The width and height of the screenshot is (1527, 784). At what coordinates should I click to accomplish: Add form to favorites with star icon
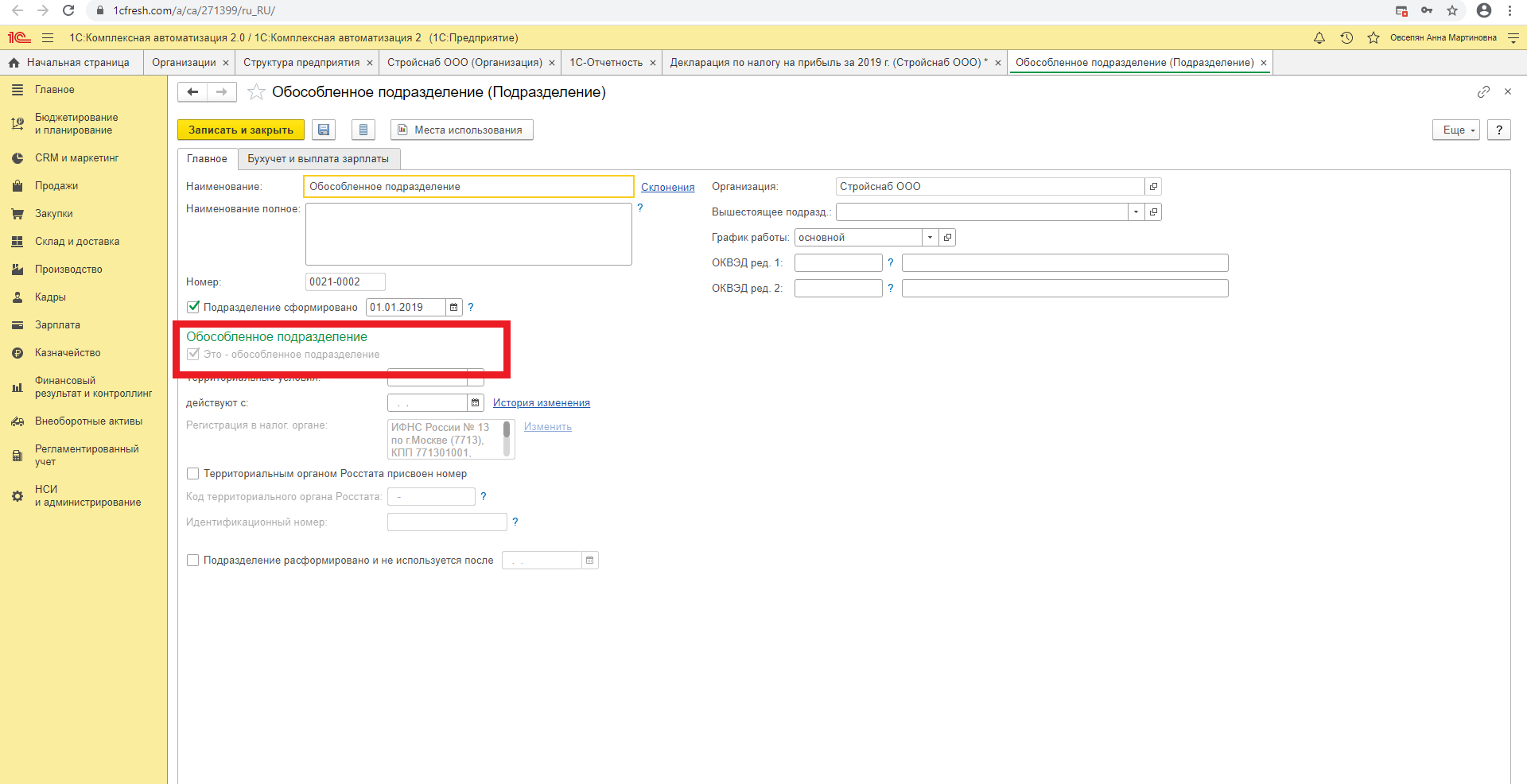coord(256,92)
